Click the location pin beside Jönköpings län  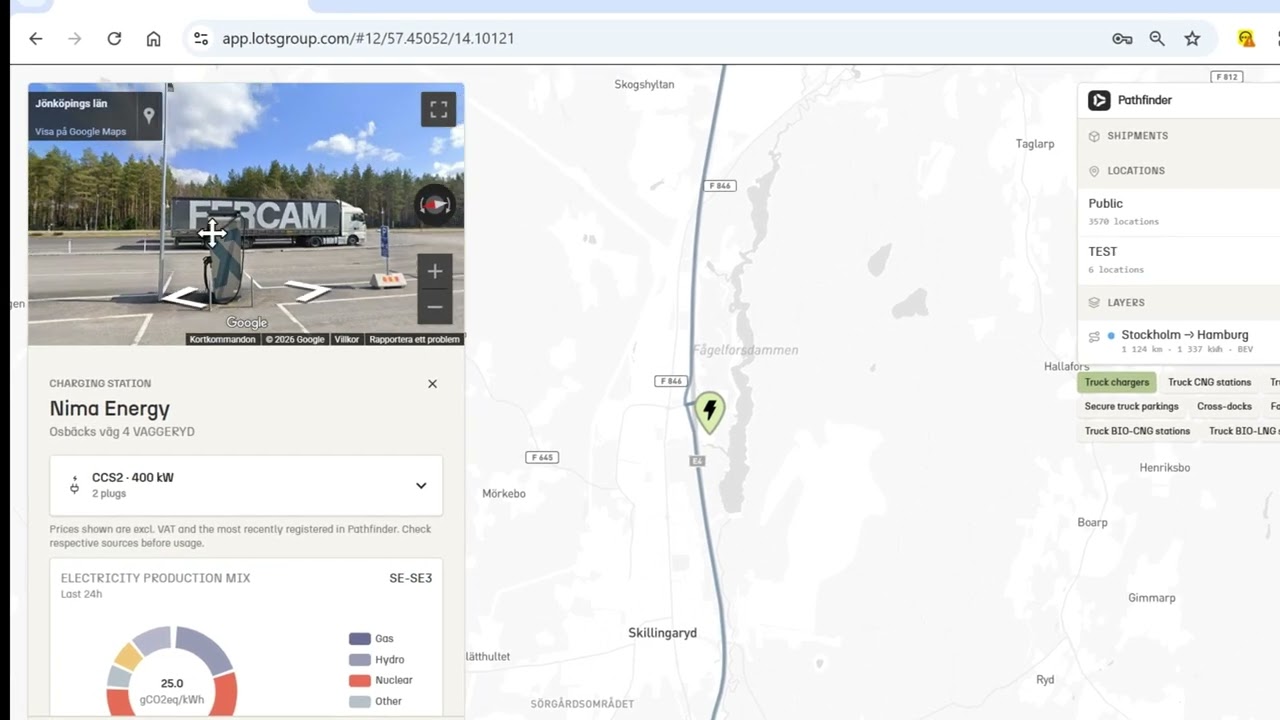click(x=149, y=115)
